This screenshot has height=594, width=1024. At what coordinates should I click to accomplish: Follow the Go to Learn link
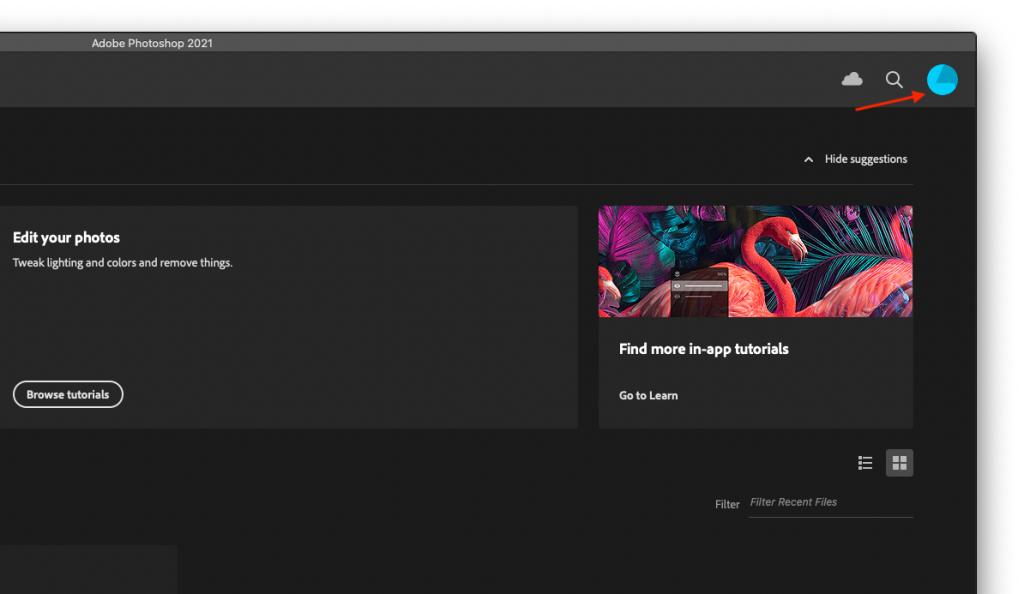(x=648, y=396)
